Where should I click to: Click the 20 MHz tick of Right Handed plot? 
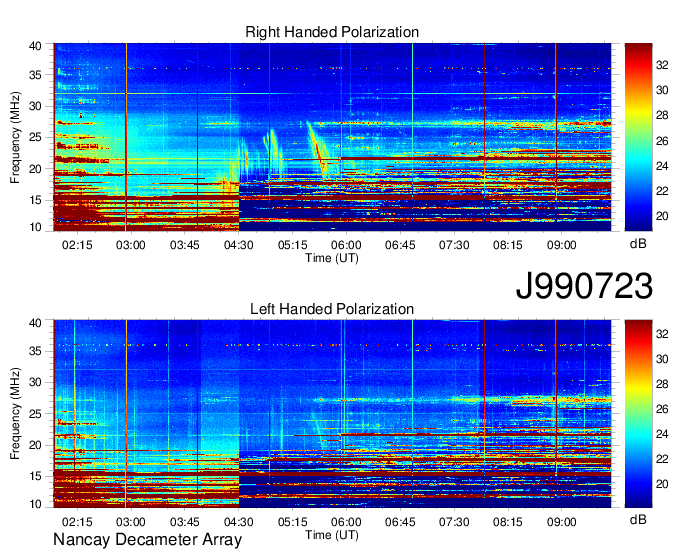35,169
